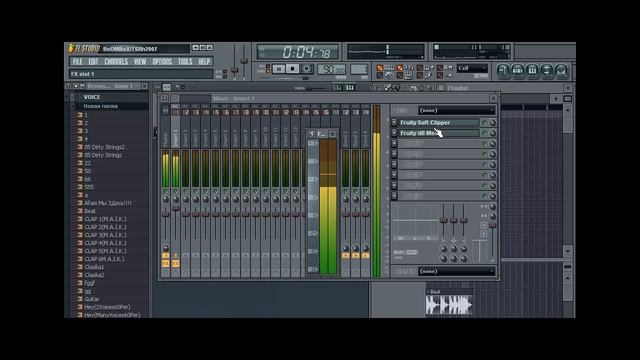Open the CHANNELS menu
The height and width of the screenshot is (360, 640).
[x=116, y=62]
